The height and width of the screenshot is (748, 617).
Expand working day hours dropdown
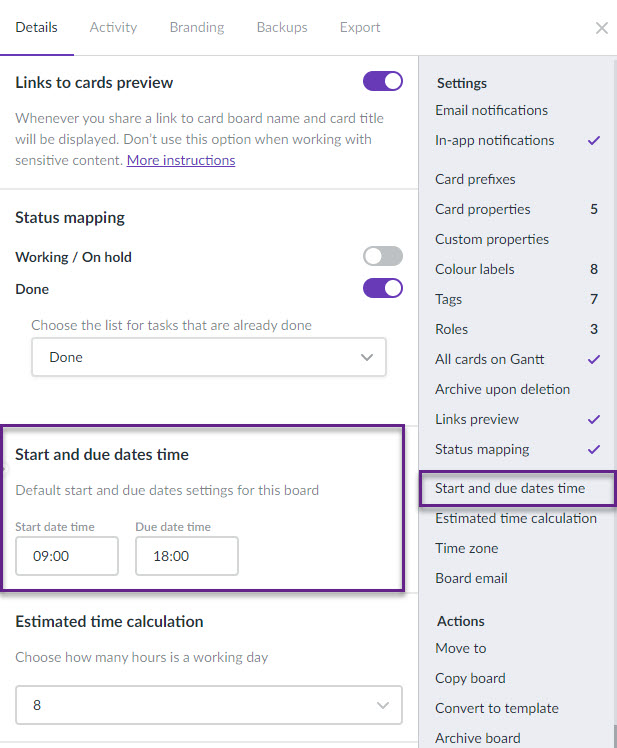click(x=209, y=705)
